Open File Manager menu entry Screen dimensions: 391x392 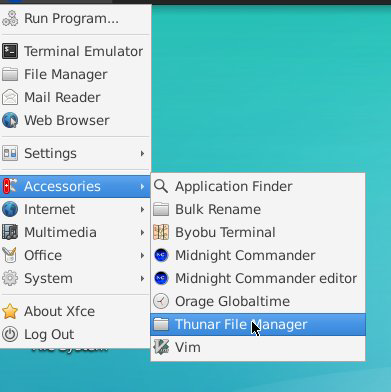(x=75, y=74)
